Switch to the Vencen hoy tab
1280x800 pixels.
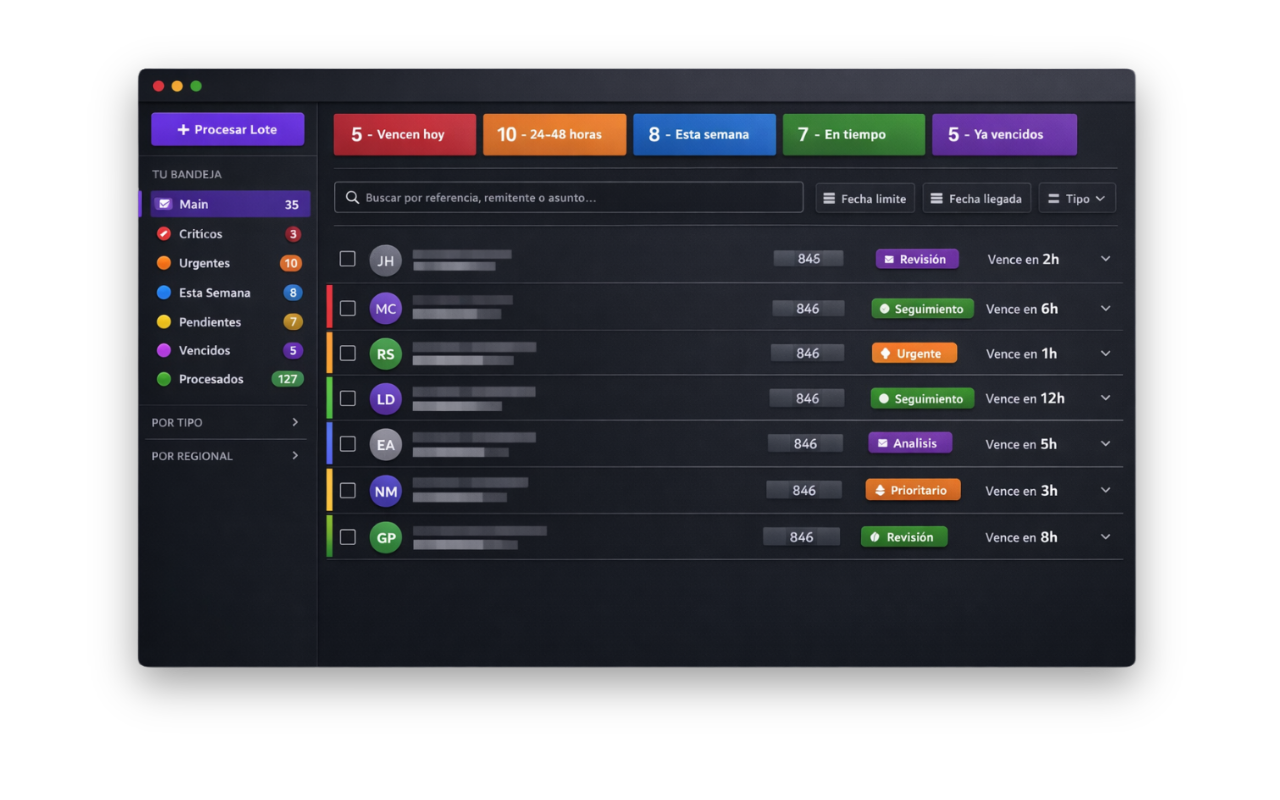pos(404,134)
